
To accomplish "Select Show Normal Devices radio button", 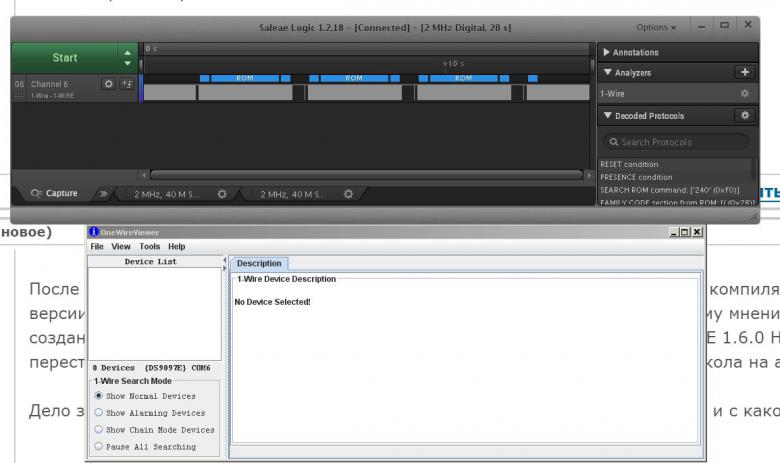I will 98,396.
